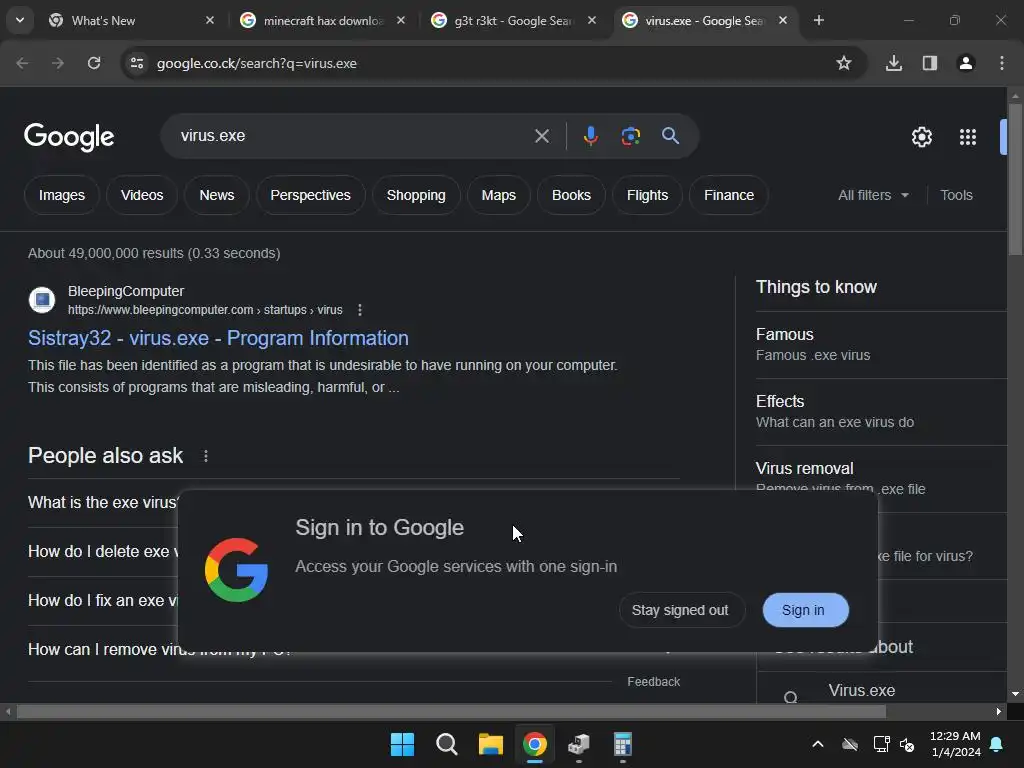
Task: Close the minecraft hax download tab
Action: (401, 20)
